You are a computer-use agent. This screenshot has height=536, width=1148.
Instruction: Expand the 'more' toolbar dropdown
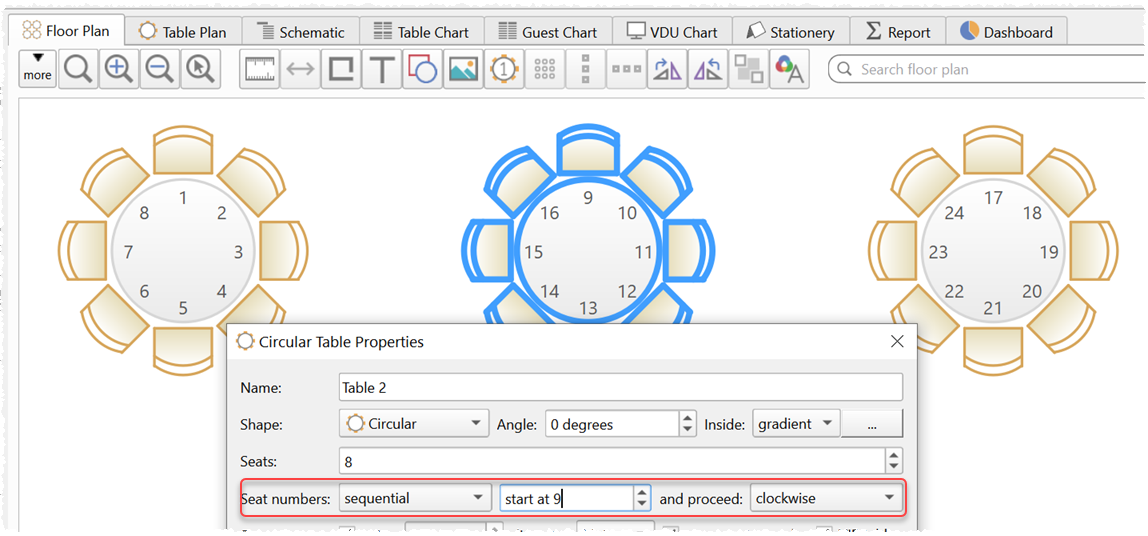[x=38, y=69]
